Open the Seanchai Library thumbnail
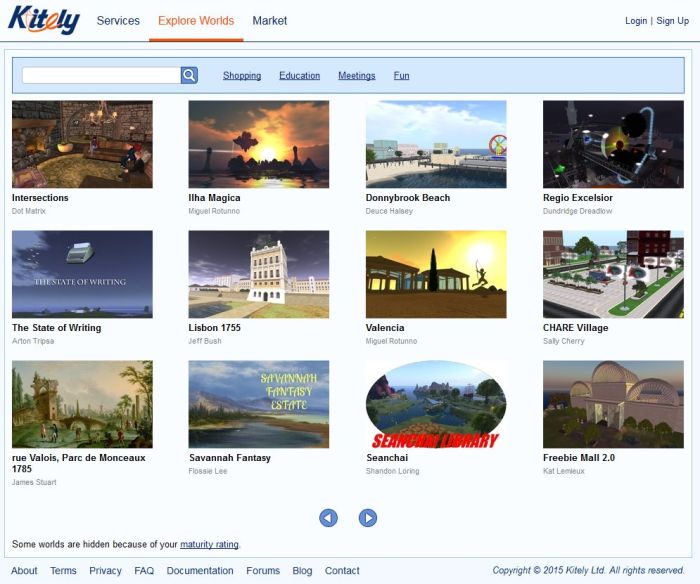 [x=436, y=404]
